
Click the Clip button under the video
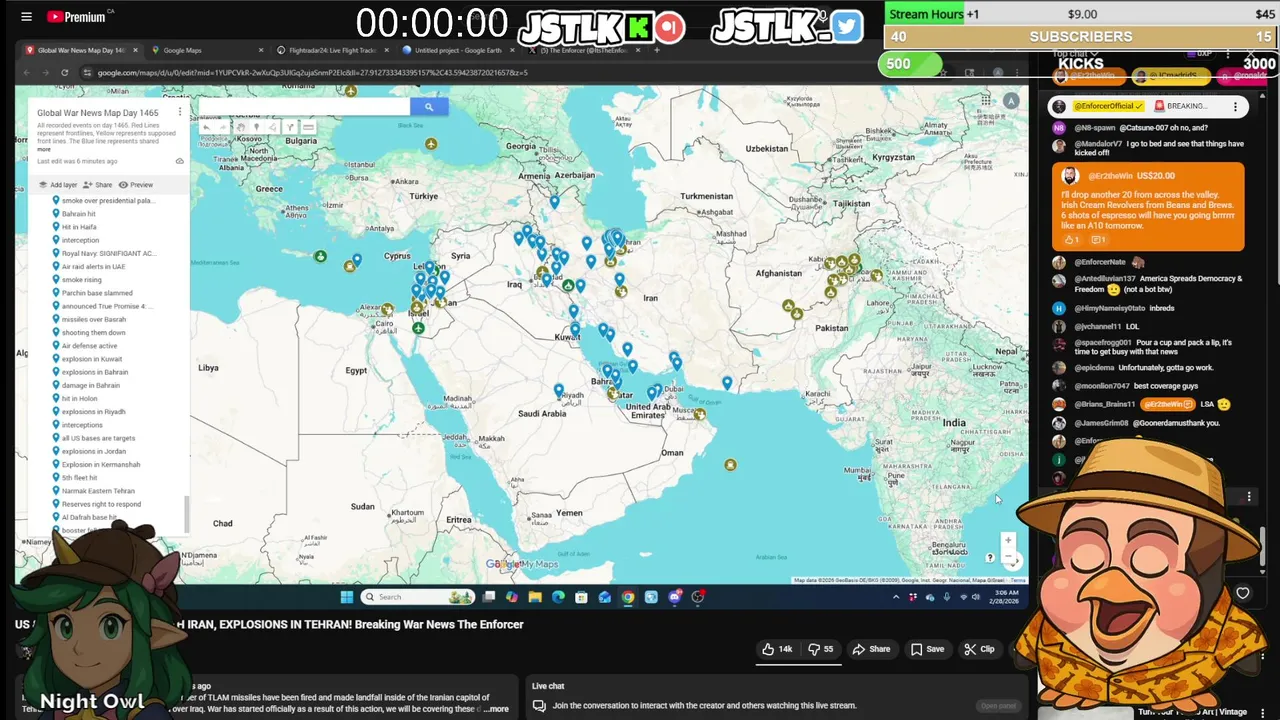click(979, 649)
